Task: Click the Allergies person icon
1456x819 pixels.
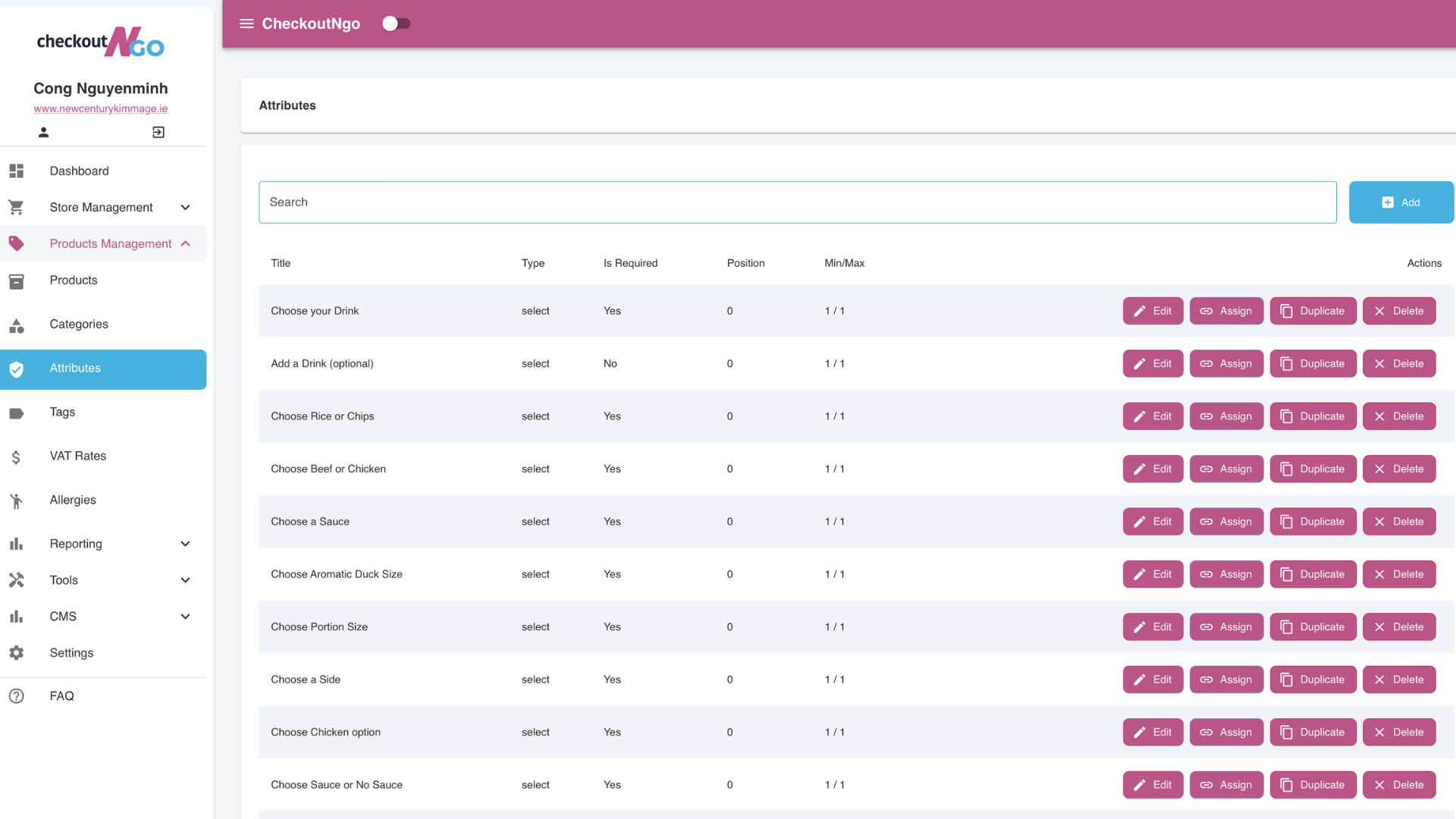Action: click(17, 500)
